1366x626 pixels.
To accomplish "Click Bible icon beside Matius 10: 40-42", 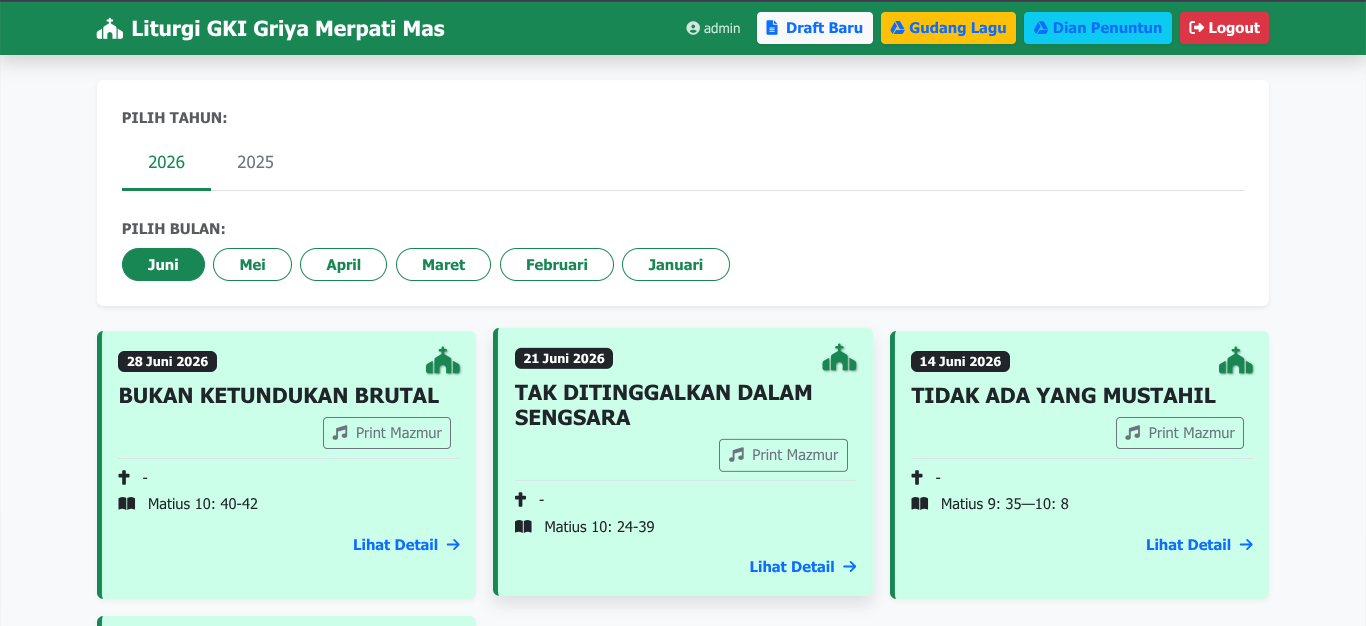I will (x=127, y=504).
